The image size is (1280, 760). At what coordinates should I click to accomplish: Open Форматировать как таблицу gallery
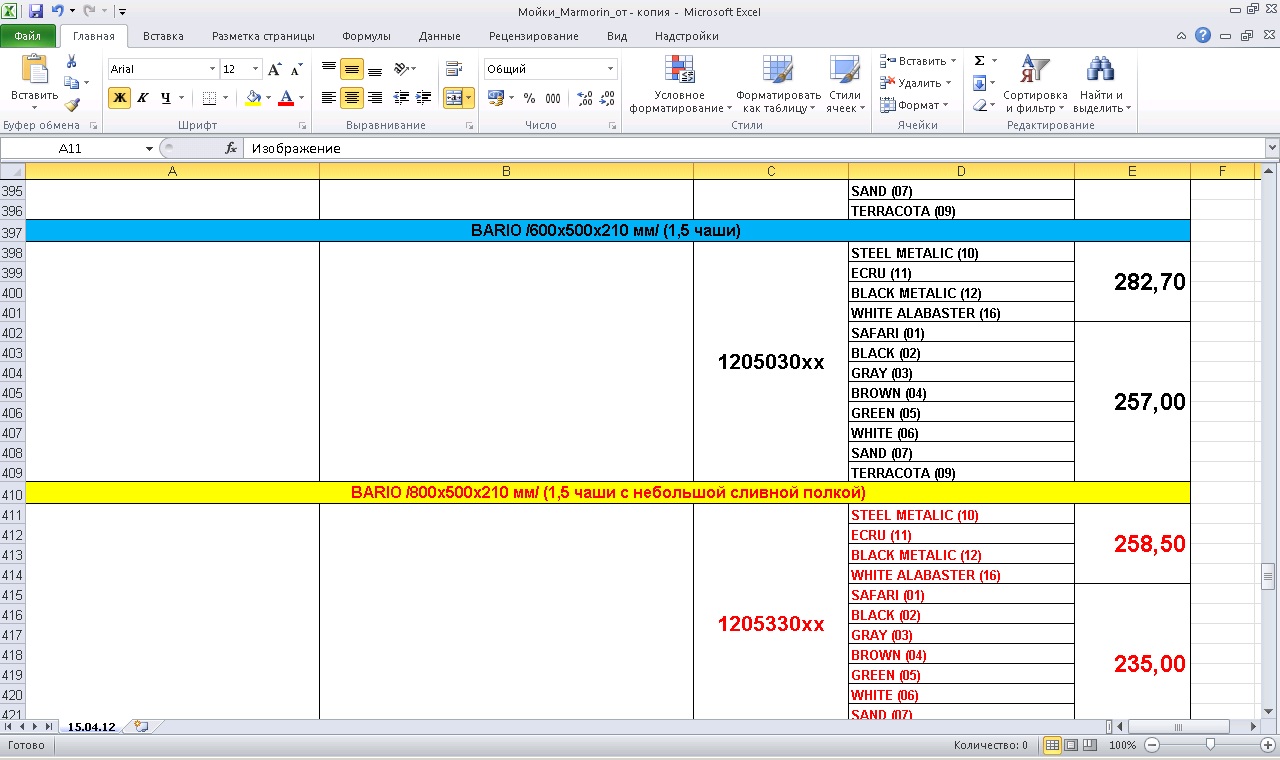pyautogui.click(x=778, y=84)
